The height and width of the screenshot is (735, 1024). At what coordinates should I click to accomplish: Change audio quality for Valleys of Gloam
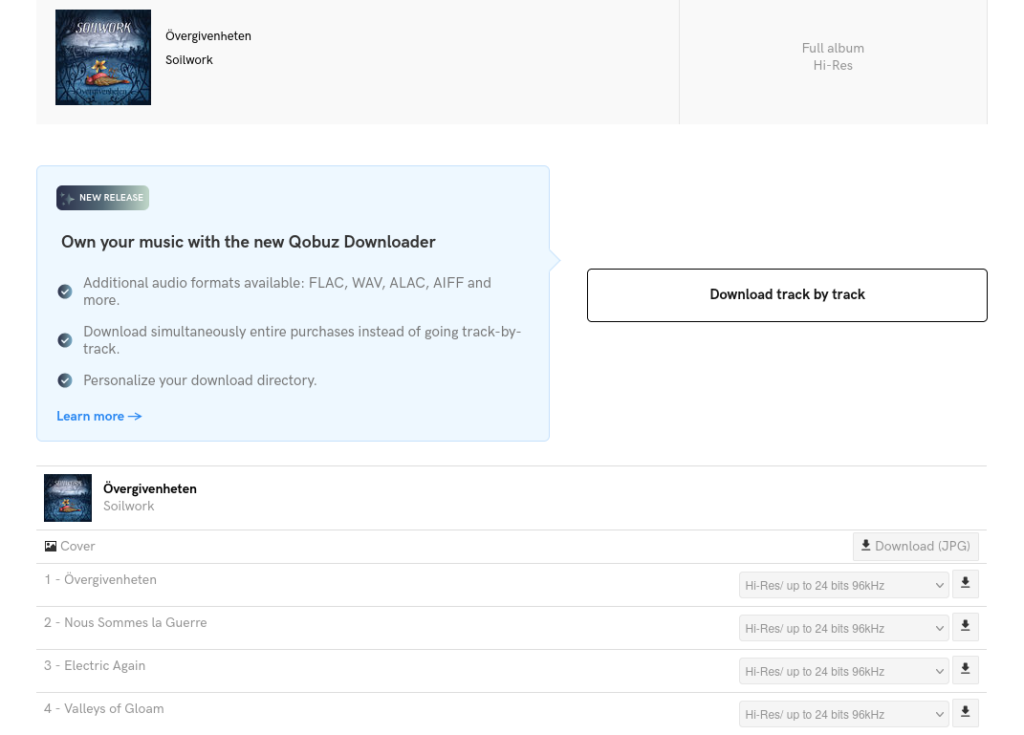click(843, 713)
